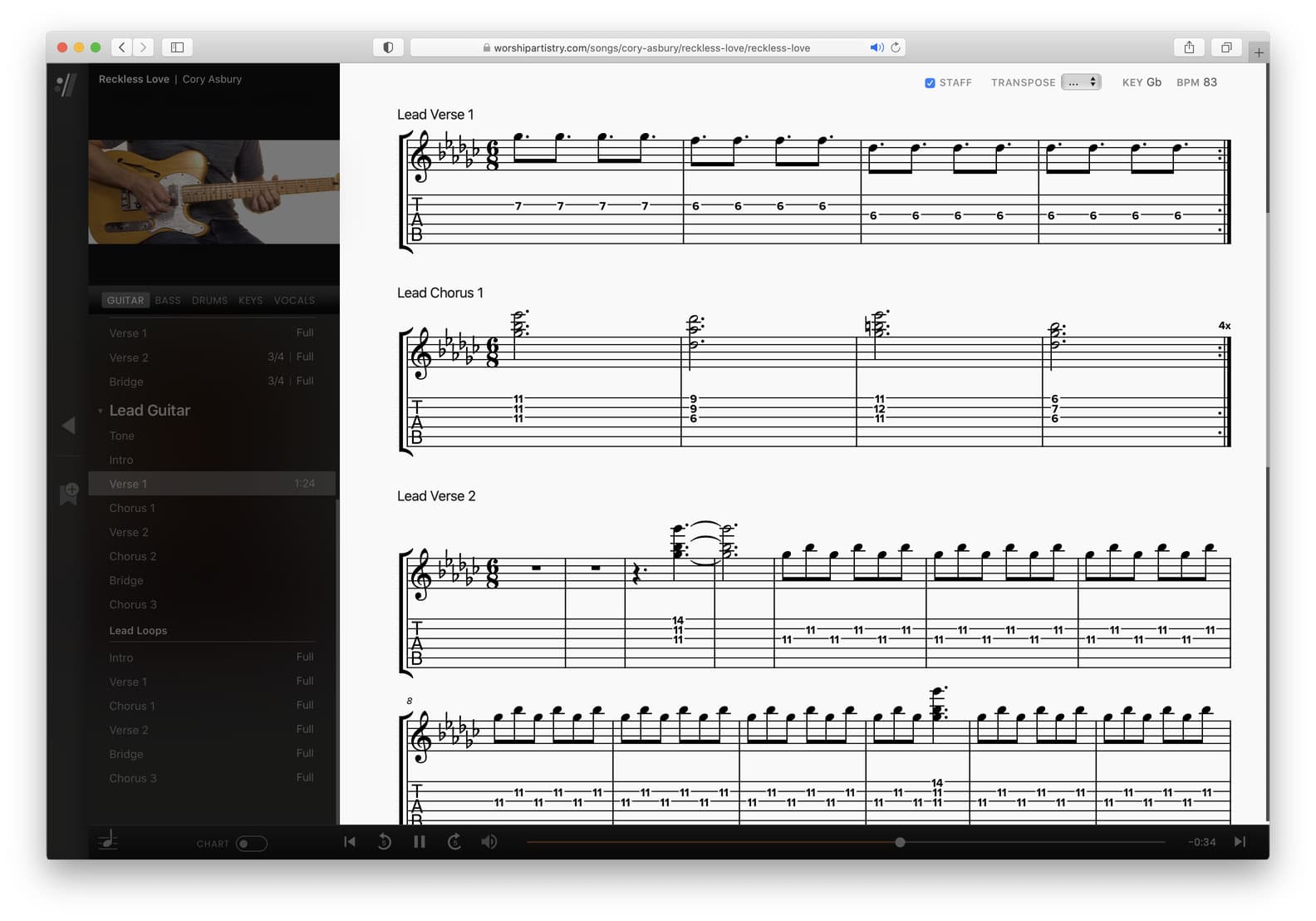Mute the player volume speaker icon
This screenshot has width=1316, height=921.
pyautogui.click(x=489, y=842)
